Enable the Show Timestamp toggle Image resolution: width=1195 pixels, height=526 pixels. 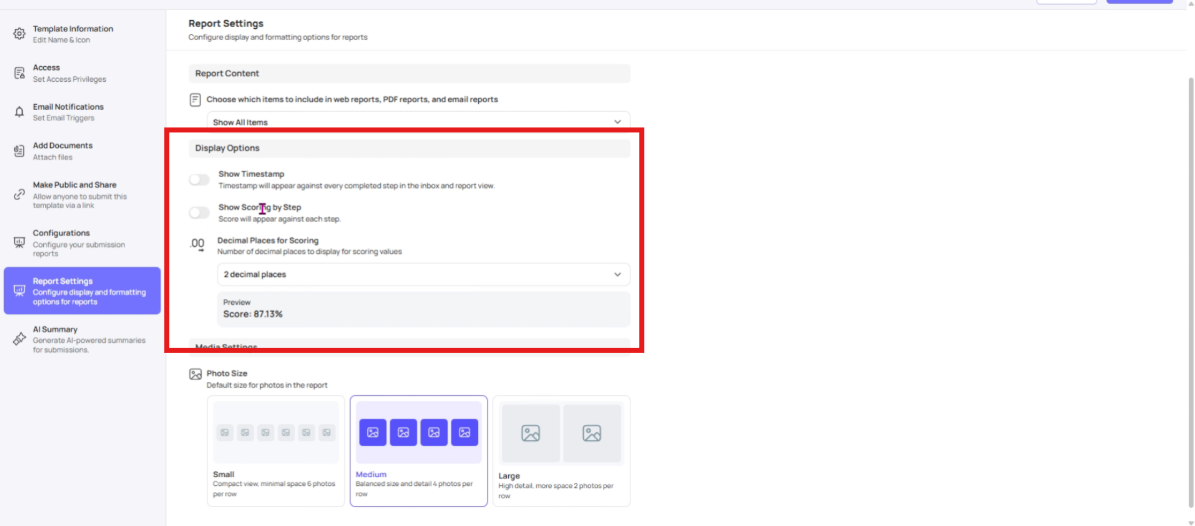tap(200, 180)
